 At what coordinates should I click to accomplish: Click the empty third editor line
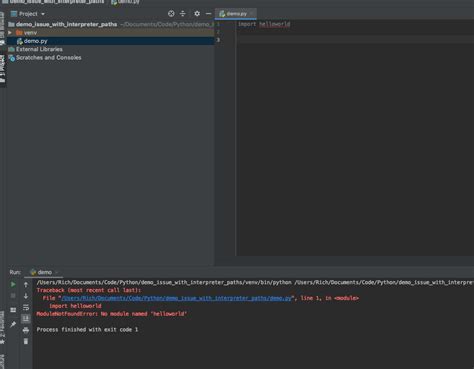(355, 40)
